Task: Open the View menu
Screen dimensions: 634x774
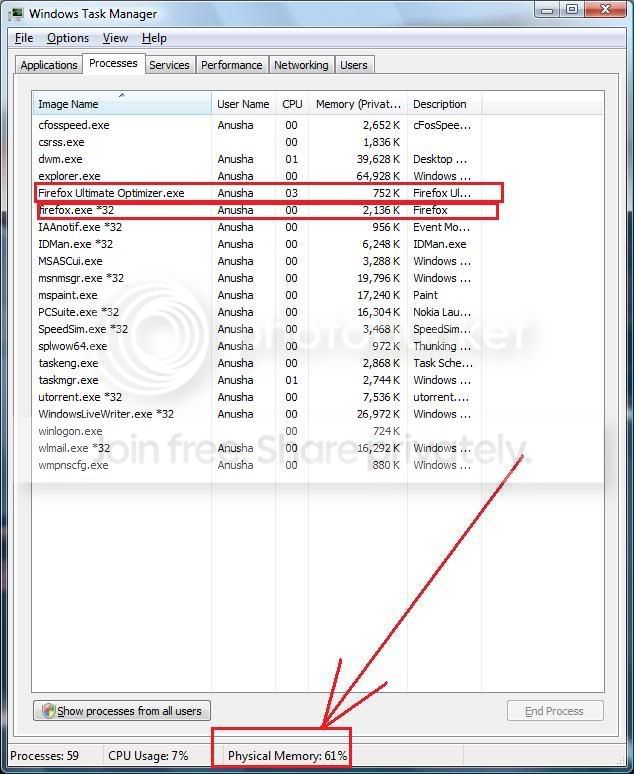Action: click(115, 38)
